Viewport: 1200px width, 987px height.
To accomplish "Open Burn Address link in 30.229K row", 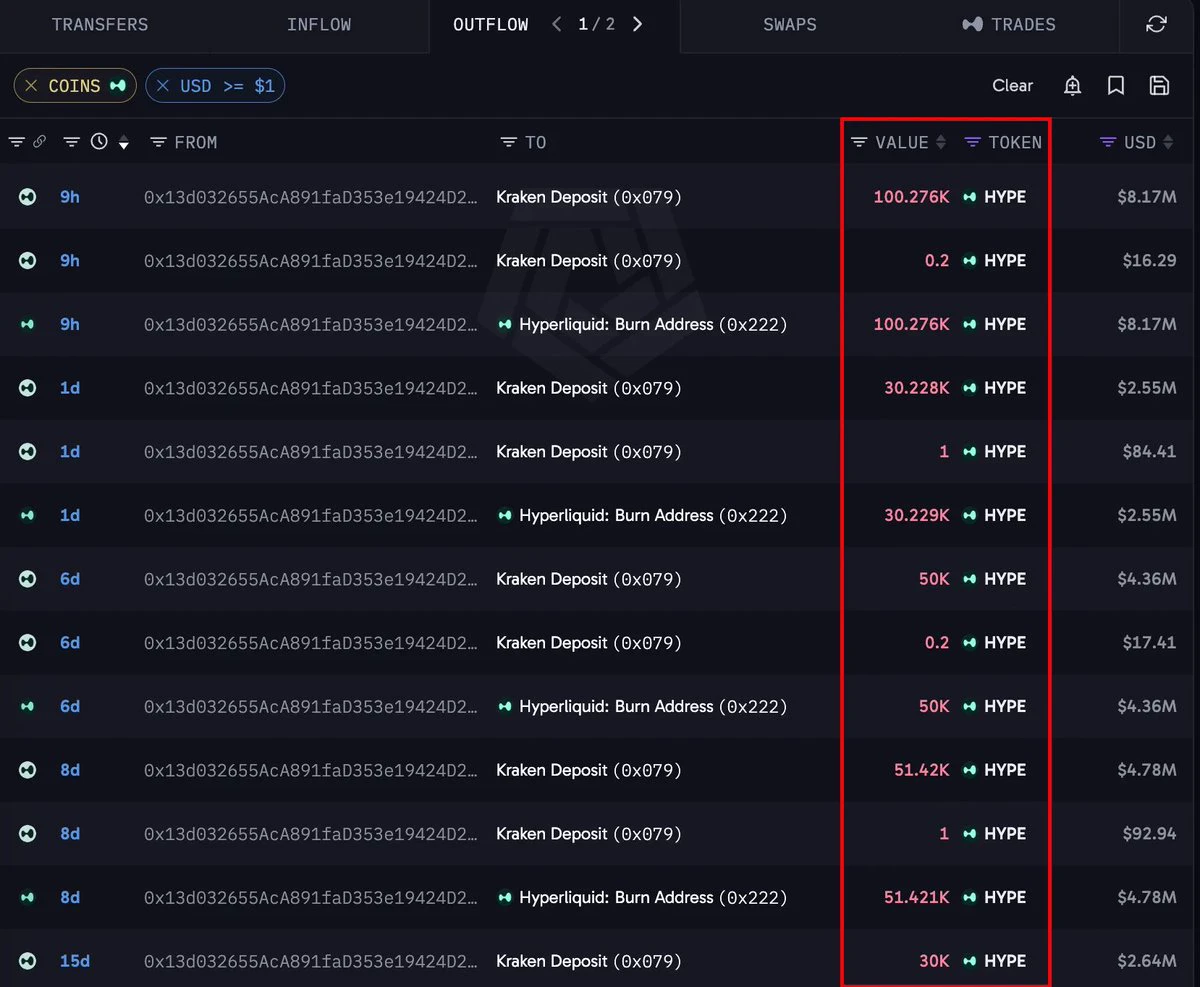I will pyautogui.click(x=653, y=516).
